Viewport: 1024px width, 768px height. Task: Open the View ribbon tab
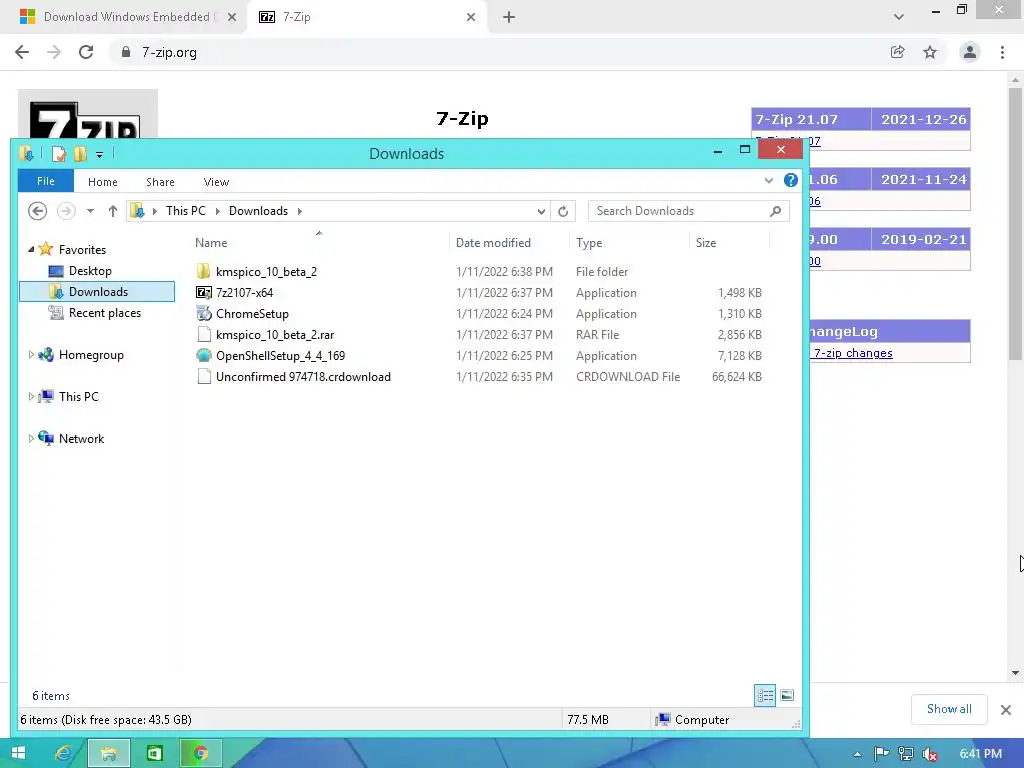click(216, 182)
